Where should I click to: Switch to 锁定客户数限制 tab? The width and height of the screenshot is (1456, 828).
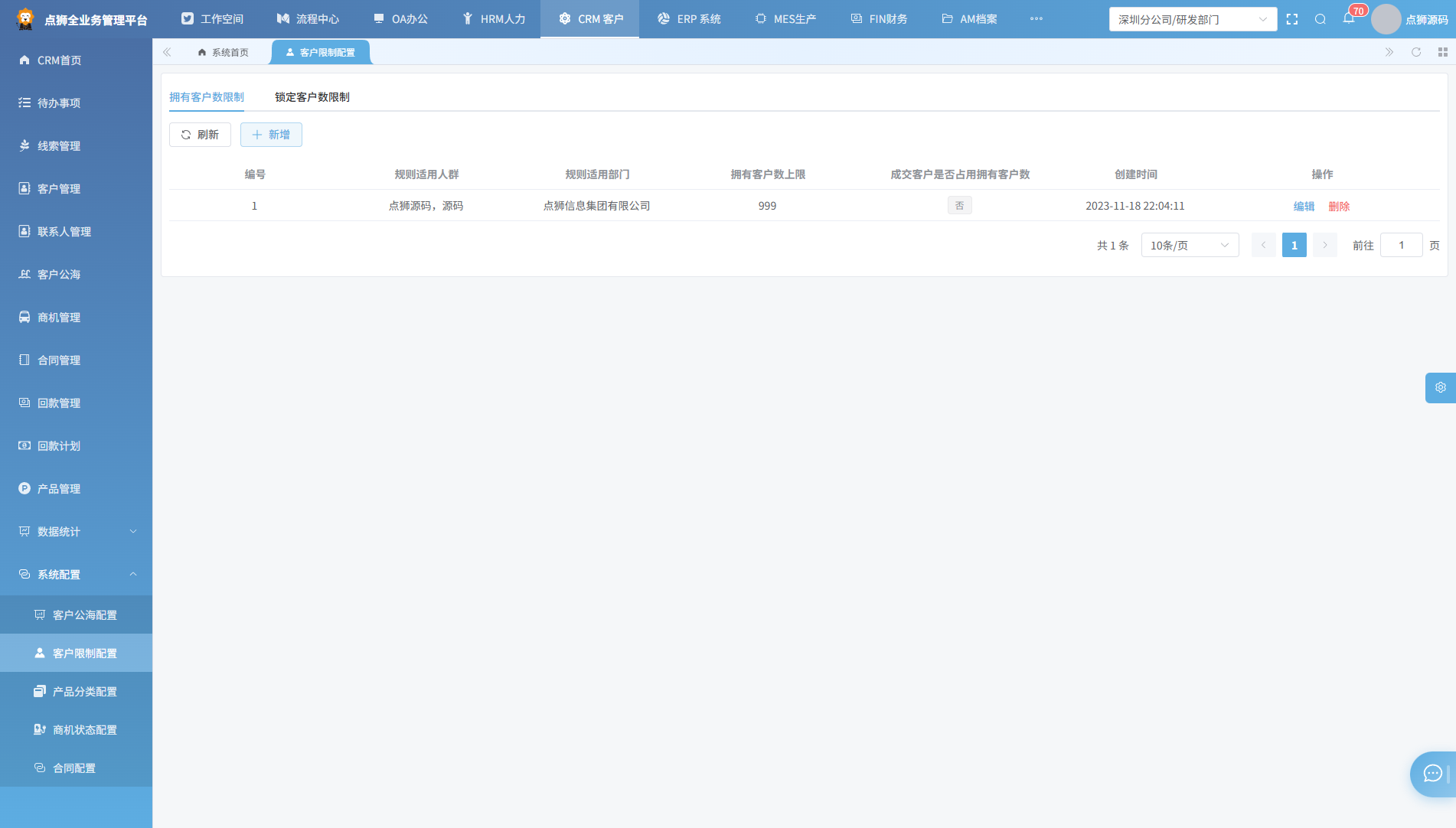pos(312,97)
